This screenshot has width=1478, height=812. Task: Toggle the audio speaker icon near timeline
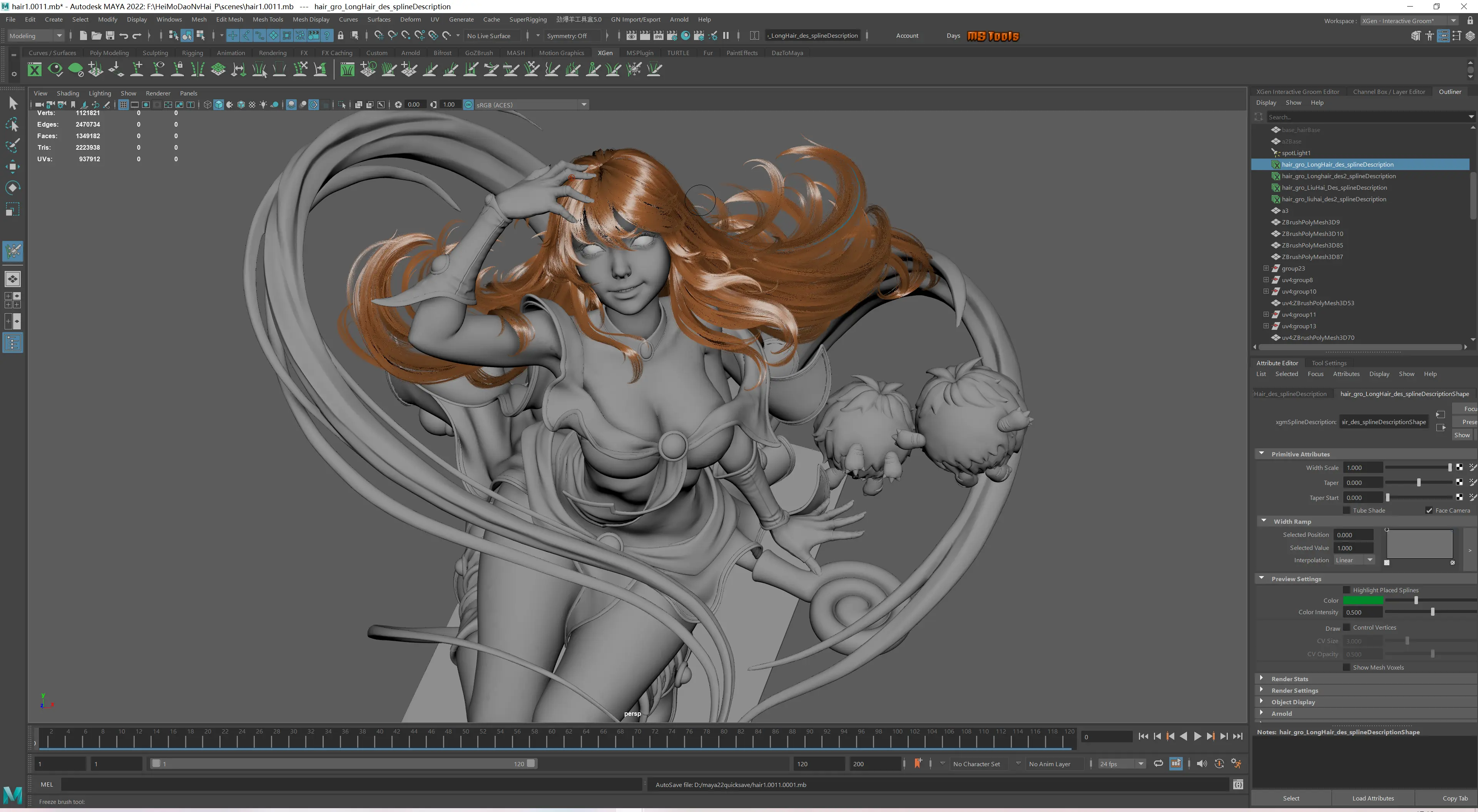point(1201,763)
